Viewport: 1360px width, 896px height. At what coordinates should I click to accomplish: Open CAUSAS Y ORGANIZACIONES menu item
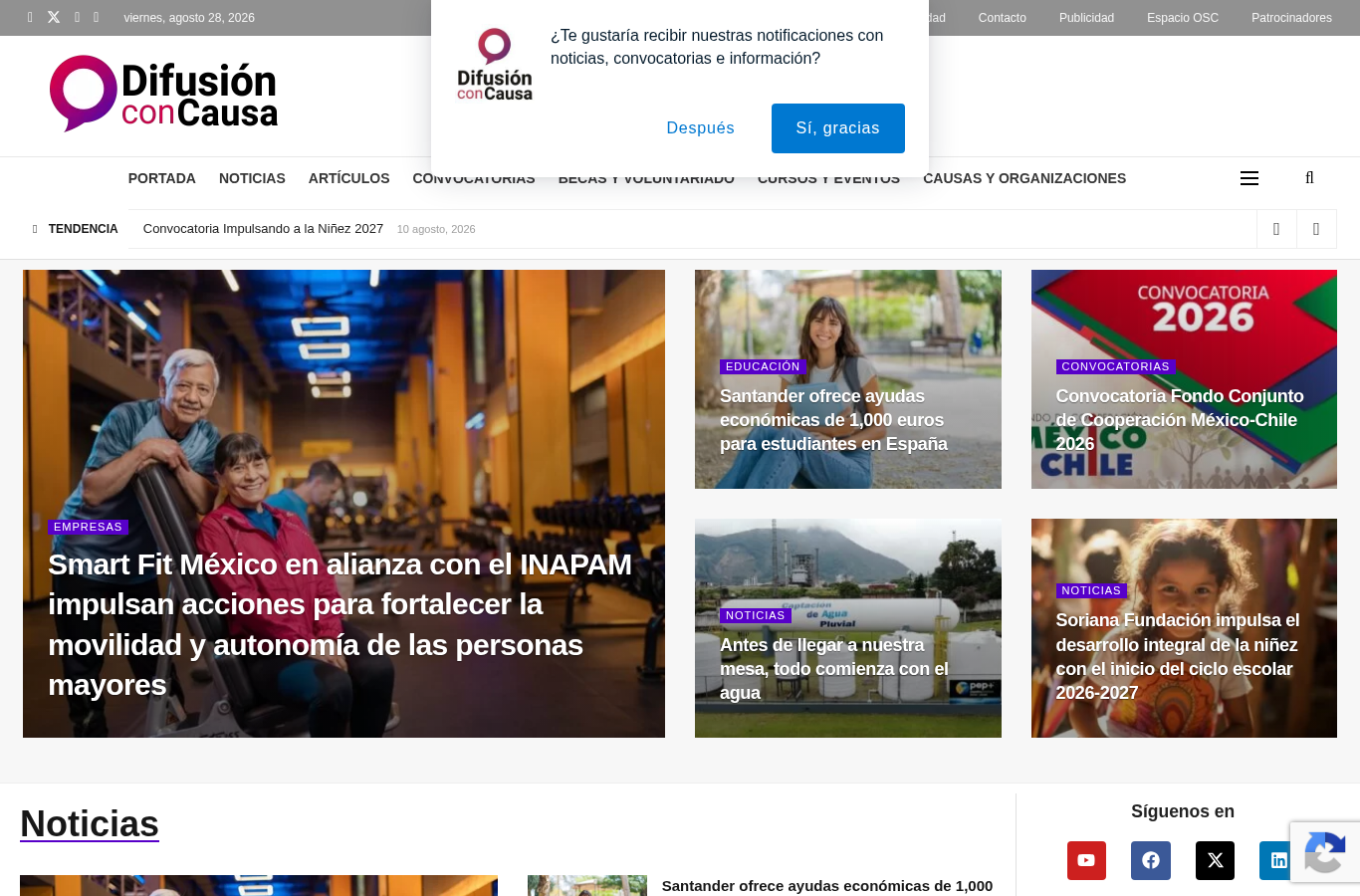point(1024,178)
